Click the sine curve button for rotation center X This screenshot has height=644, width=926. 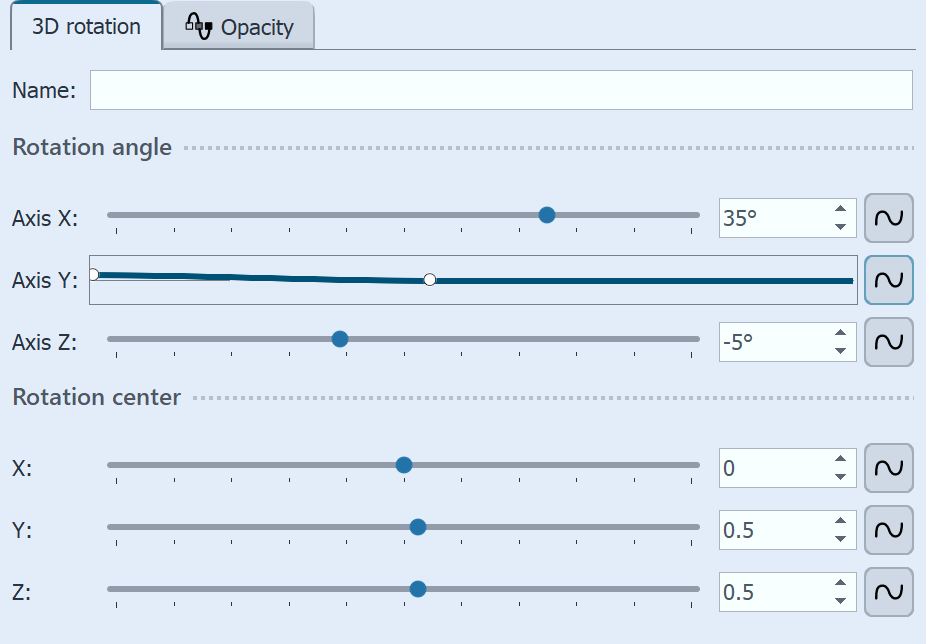[x=888, y=467]
